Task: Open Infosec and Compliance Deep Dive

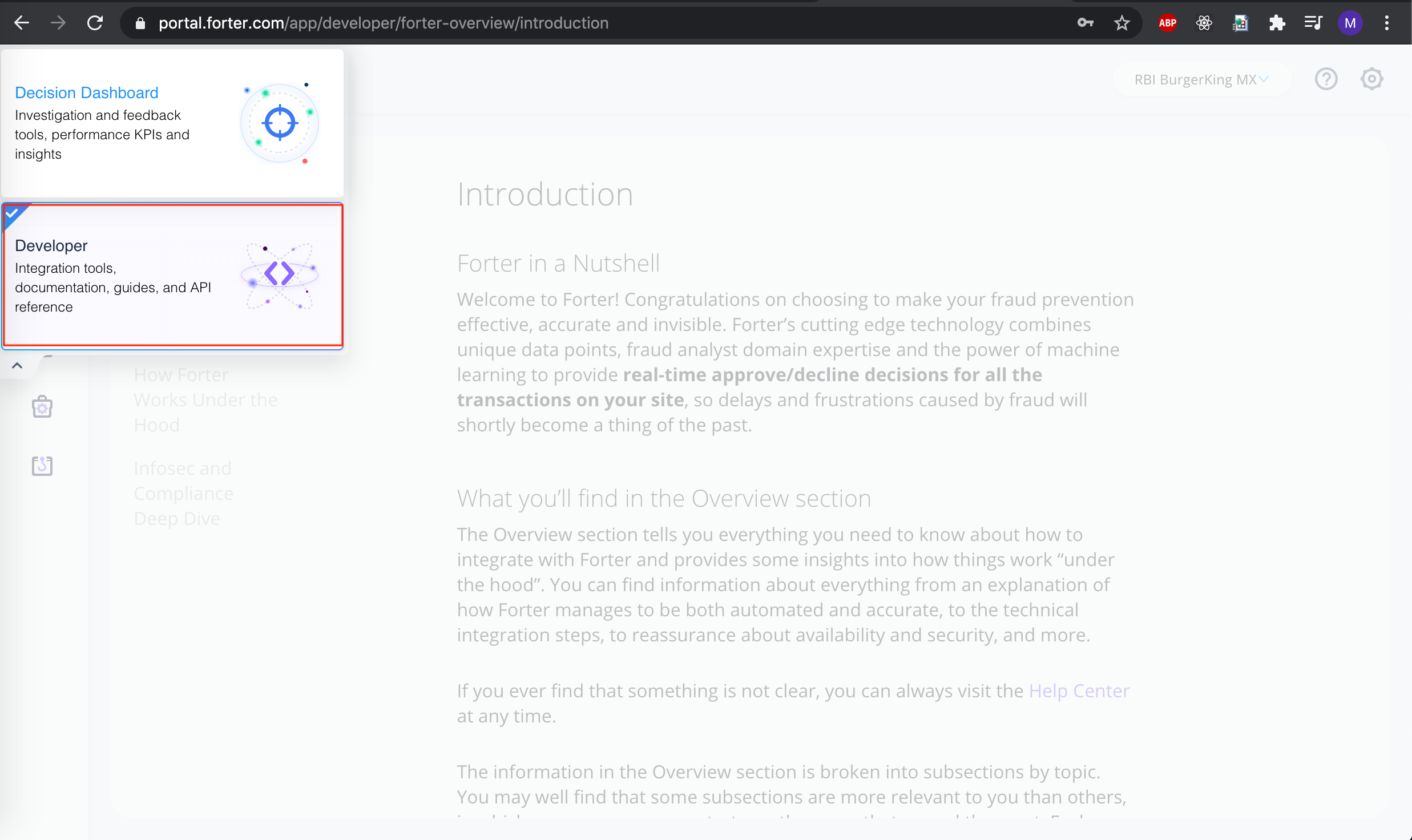Action: [x=183, y=493]
